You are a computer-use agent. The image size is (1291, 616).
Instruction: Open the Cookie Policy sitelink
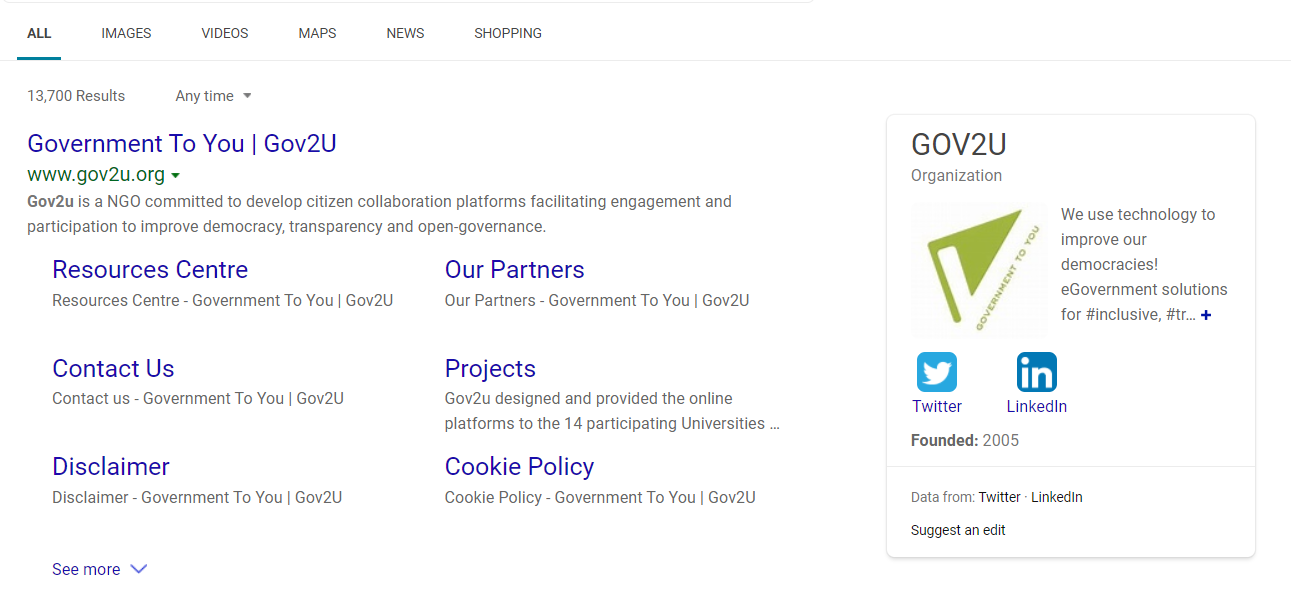[519, 467]
